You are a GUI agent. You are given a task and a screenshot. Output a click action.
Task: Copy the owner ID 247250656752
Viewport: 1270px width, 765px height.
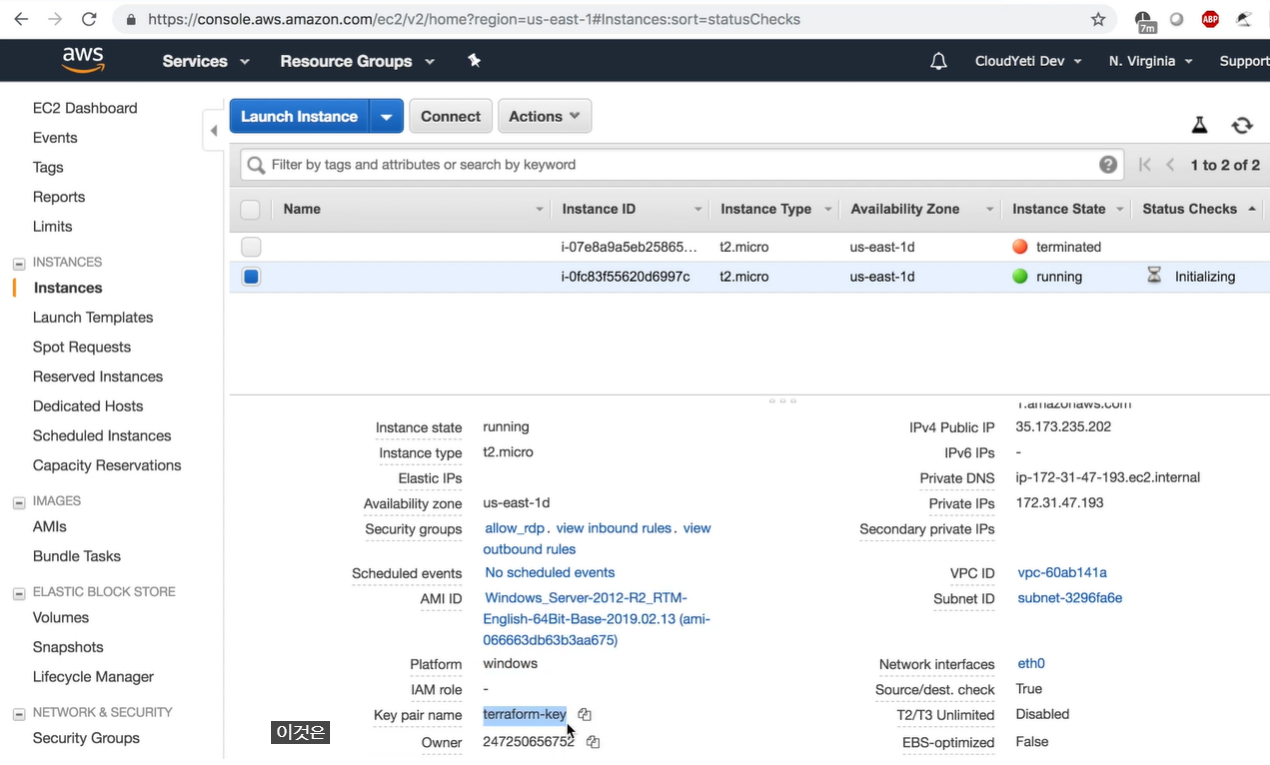(x=593, y=742)
